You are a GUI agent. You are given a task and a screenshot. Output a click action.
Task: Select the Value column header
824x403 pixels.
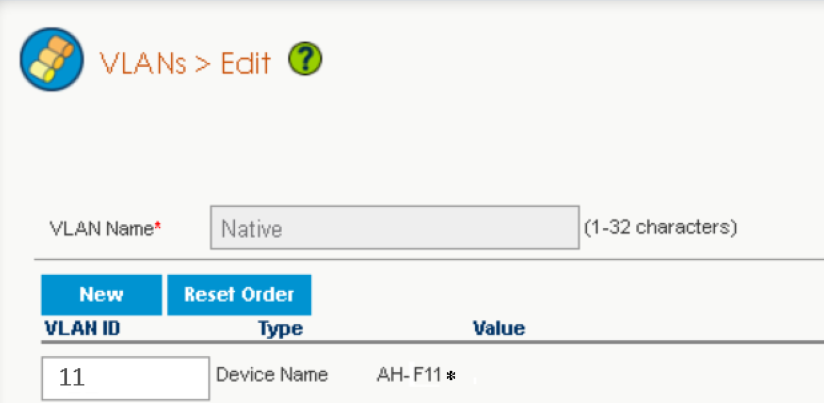(x=498, y=328)
